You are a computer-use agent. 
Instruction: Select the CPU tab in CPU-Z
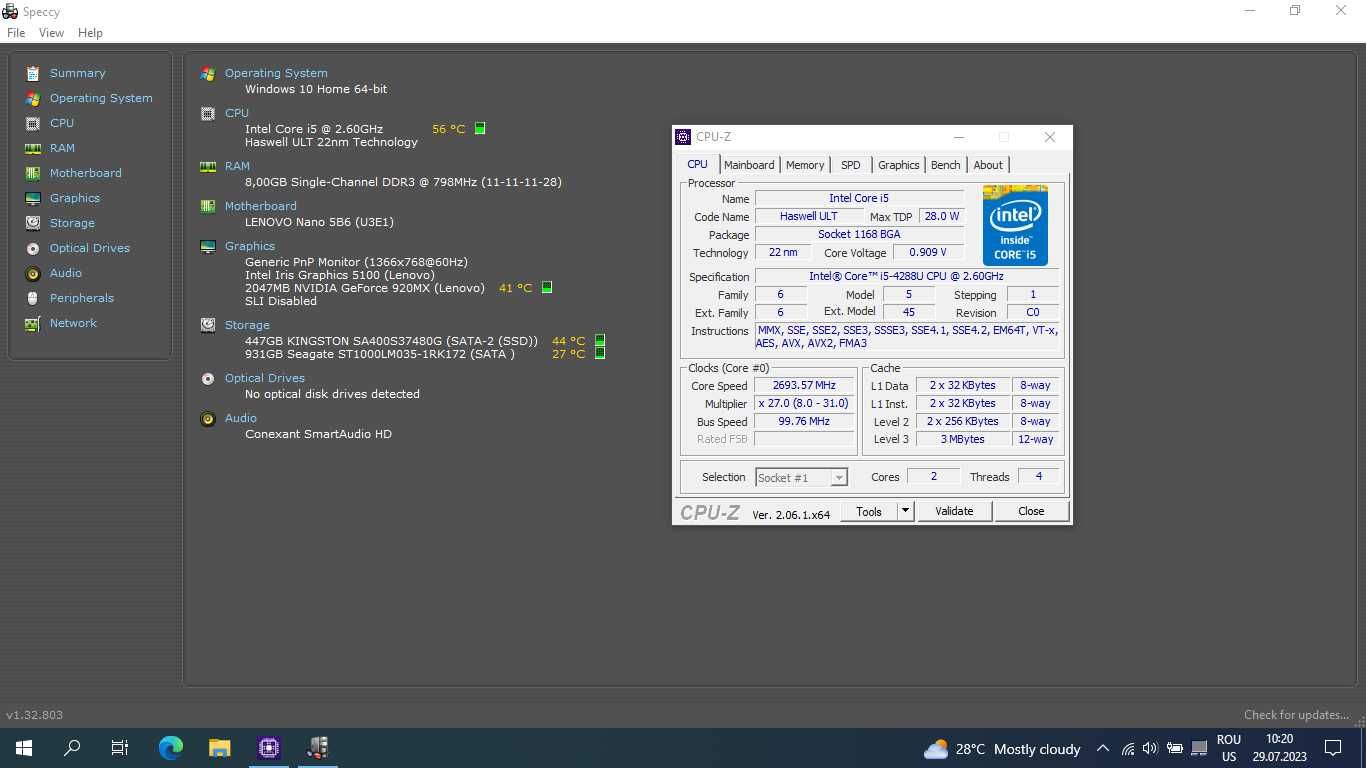pyautogui.click(x=697, y=164)
